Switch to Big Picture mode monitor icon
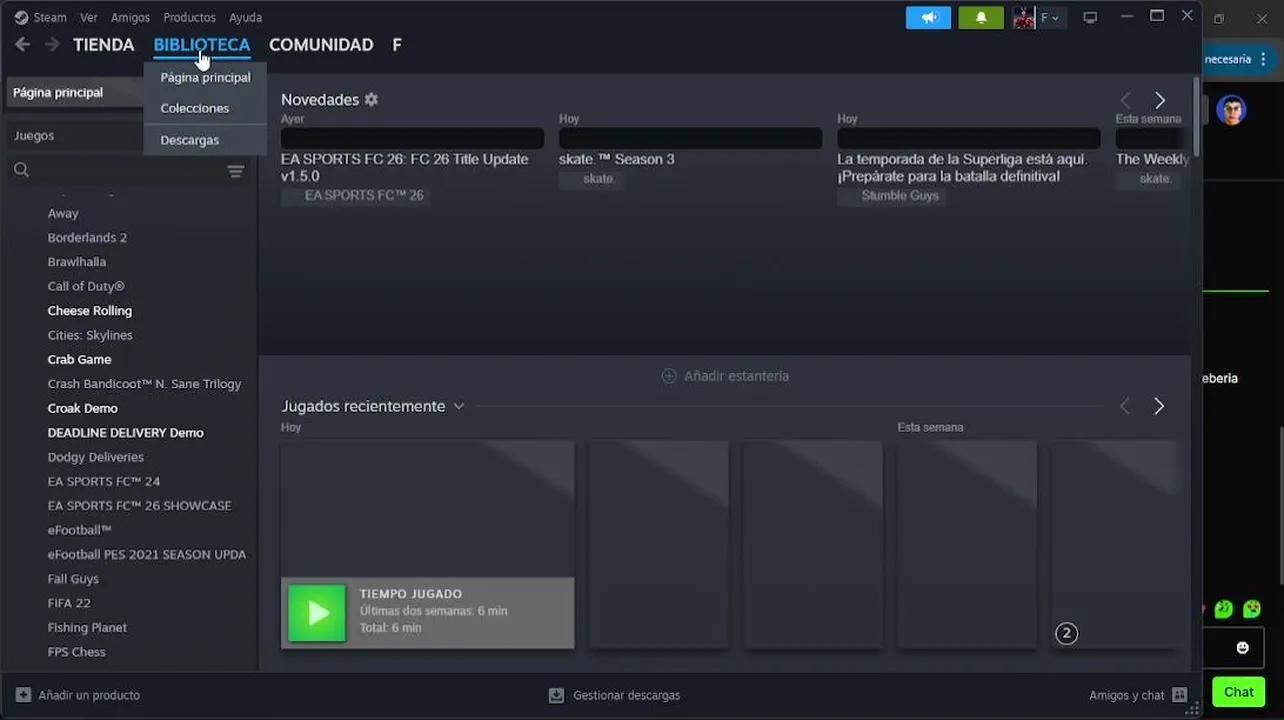The width and height of the screenshot is (1284, 720). 1090,17
